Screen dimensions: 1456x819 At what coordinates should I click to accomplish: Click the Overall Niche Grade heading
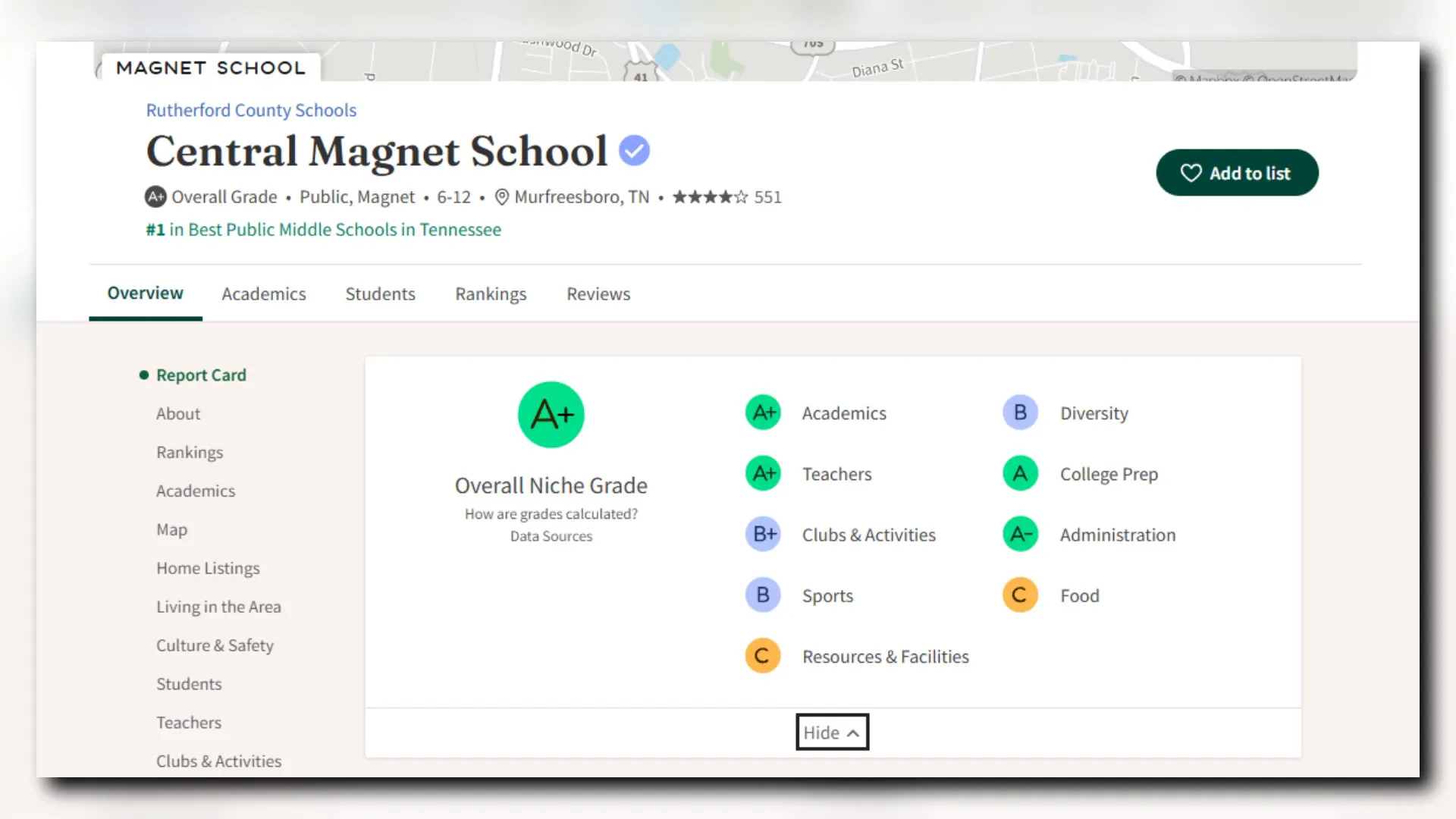click(551, 485)
